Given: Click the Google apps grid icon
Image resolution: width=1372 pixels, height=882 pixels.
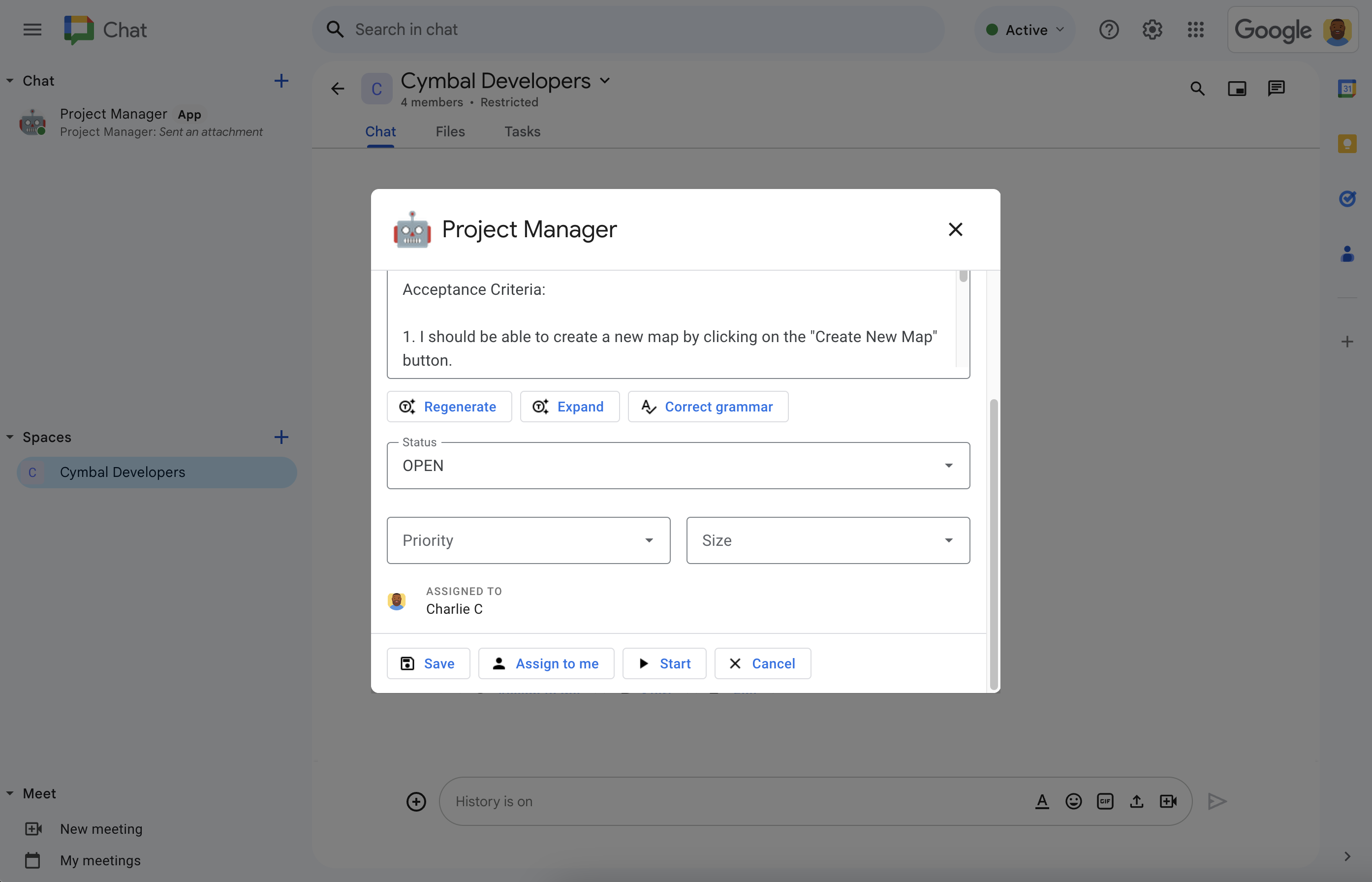Looking at the screenshot, I should (x=1196, y=29).
